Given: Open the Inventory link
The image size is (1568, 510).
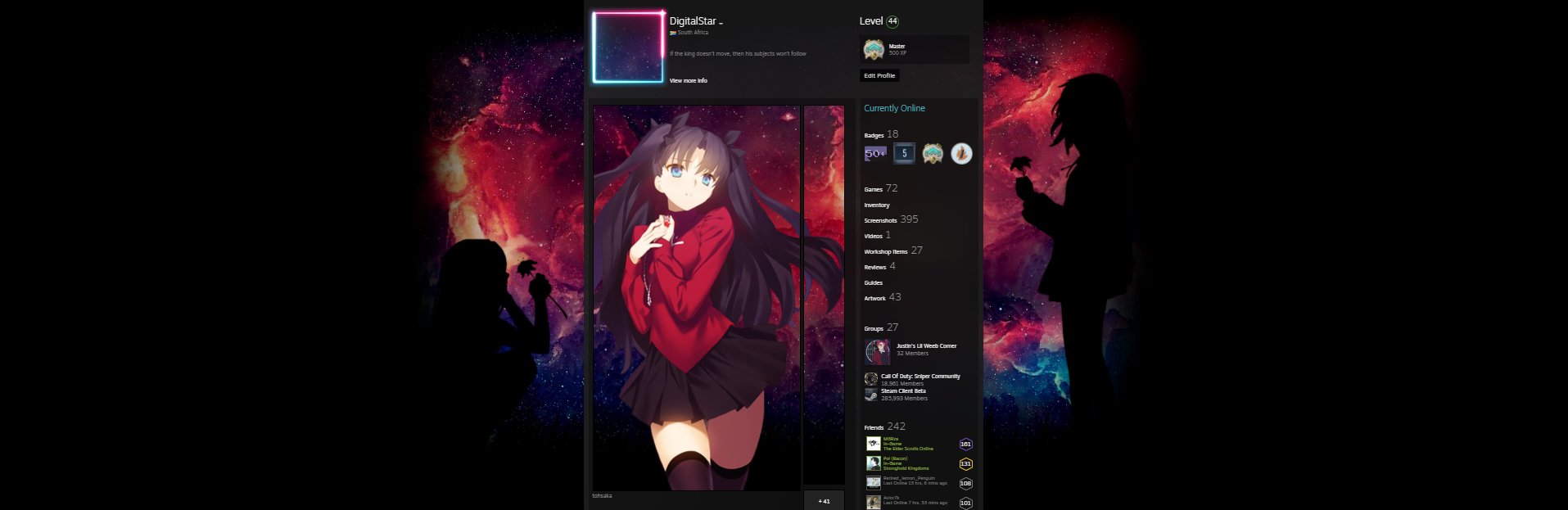Looking at the screenshot, I should 876,205.
